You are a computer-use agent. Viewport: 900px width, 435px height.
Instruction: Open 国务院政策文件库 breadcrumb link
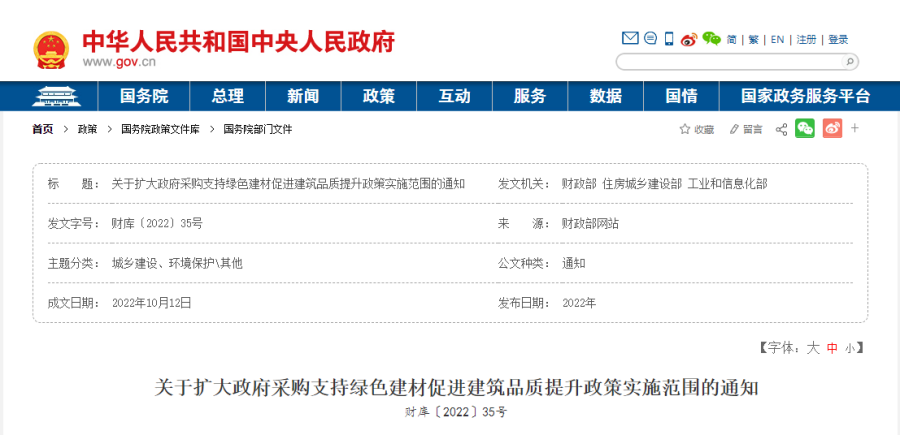pyautogui.click(x=160, y=129)
